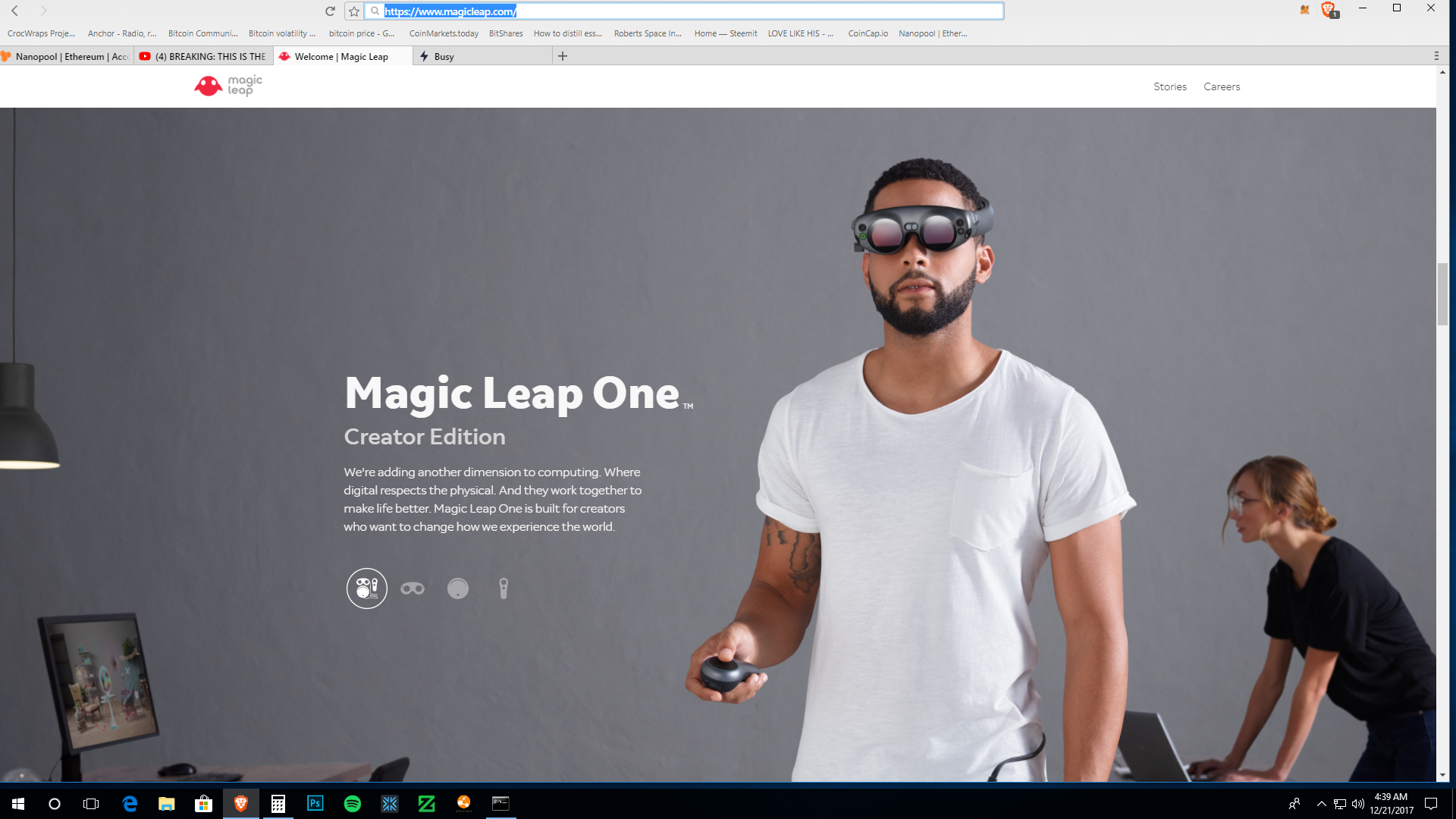
Task: Click the scrollbar down arrow
Action: [x=1442, y=775]
